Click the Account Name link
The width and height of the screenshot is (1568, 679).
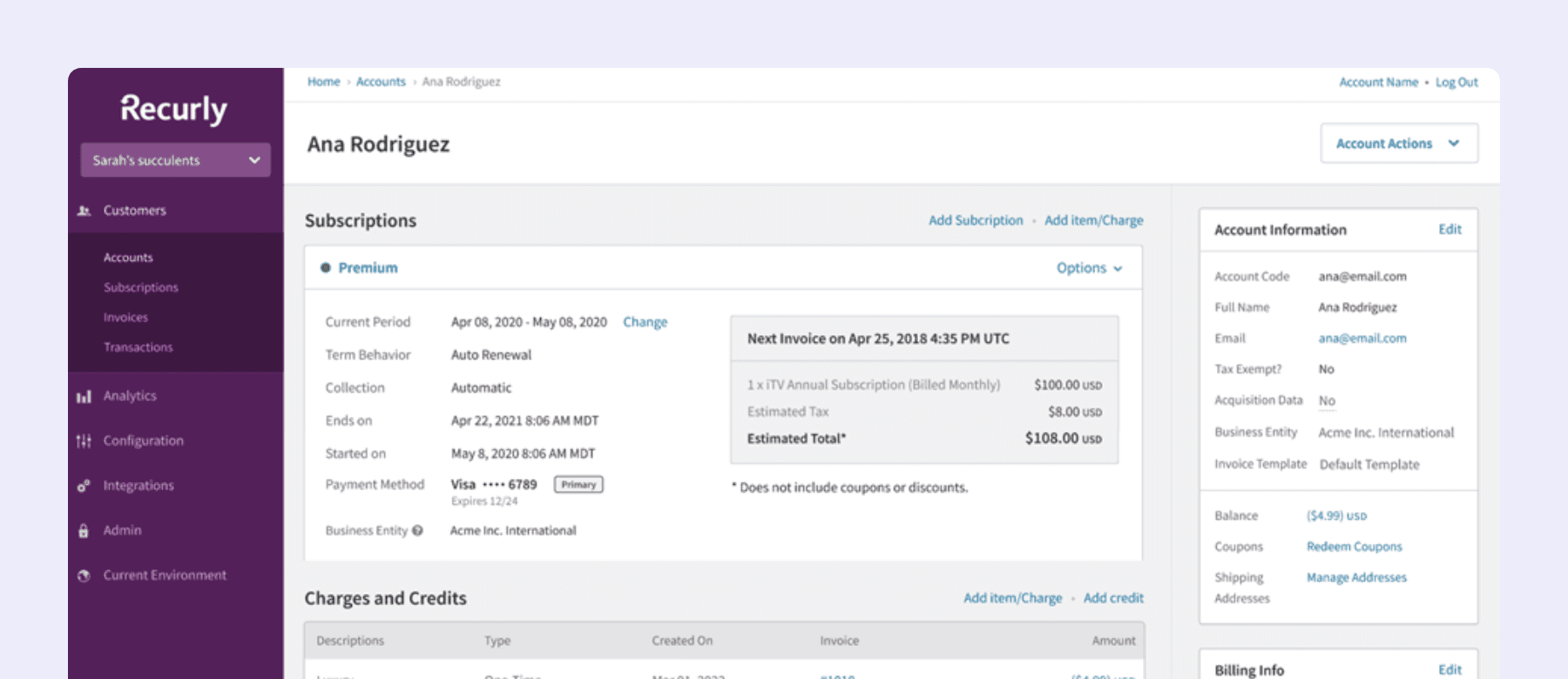click(1378, 83)
